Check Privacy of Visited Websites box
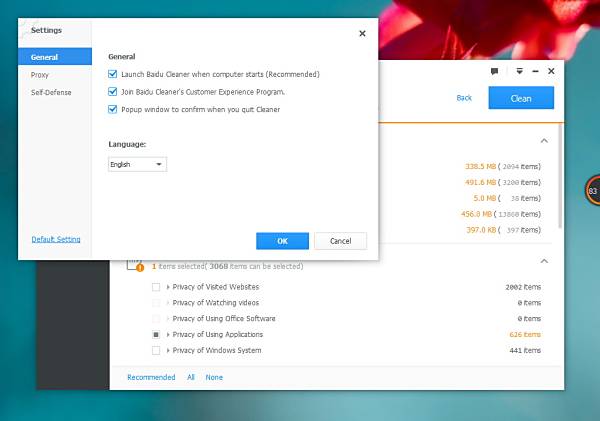Viewport: 600px width, 421px height. pyautogui.click(x=156, y=287)
